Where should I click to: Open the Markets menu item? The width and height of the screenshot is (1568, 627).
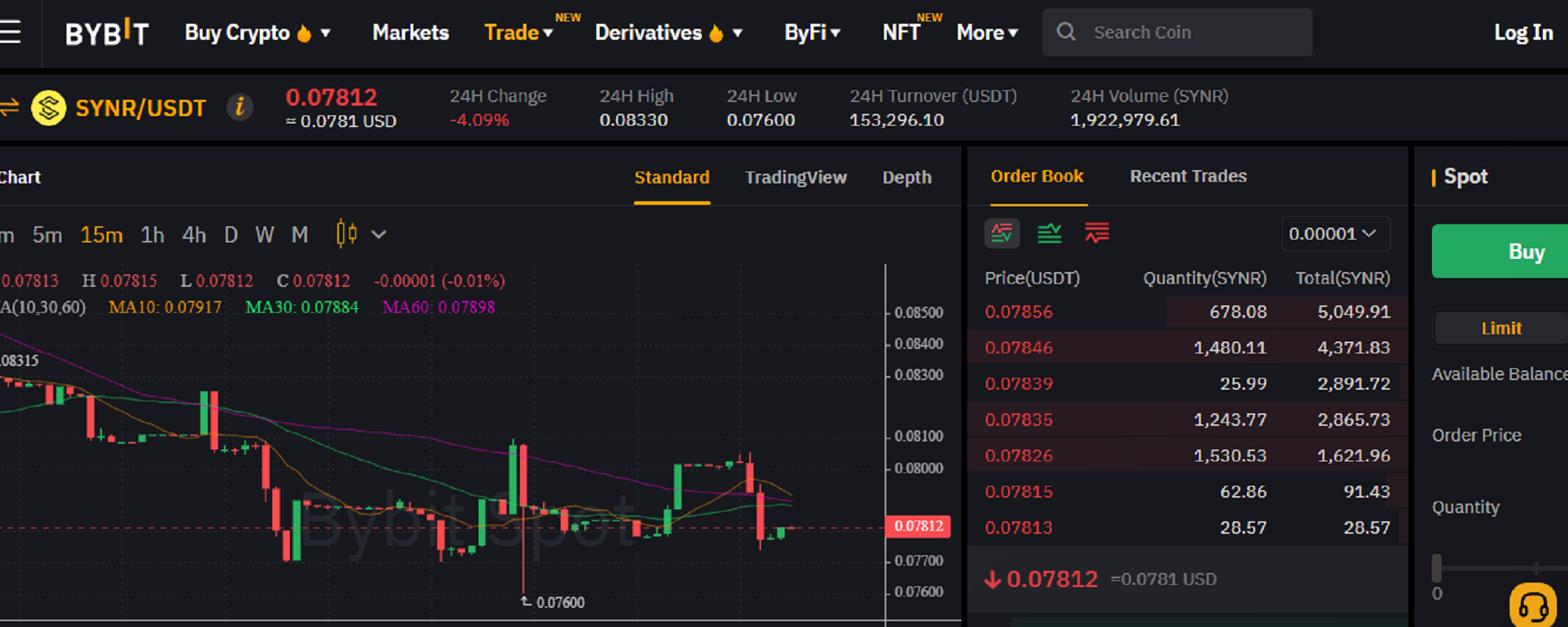[410, 33]
